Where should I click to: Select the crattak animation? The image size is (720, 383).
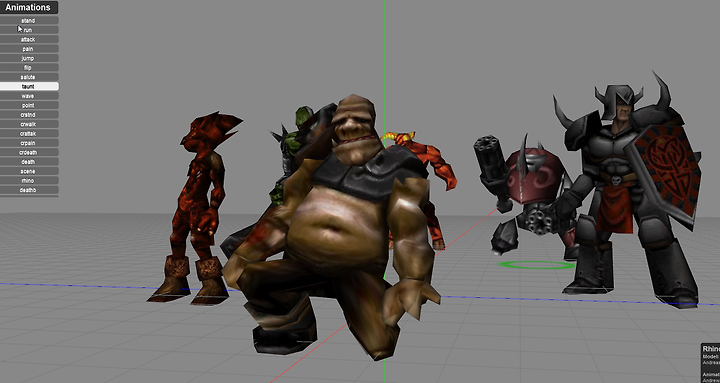[29, 134]
